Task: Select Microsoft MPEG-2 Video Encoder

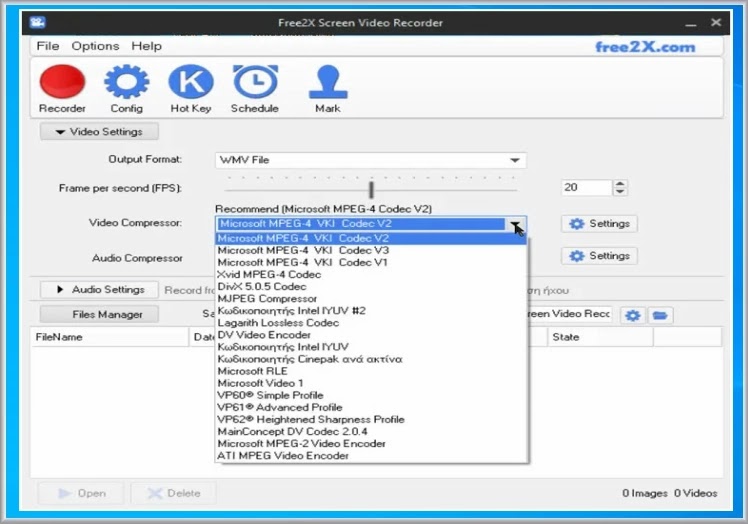Action: tap(371, 444)
